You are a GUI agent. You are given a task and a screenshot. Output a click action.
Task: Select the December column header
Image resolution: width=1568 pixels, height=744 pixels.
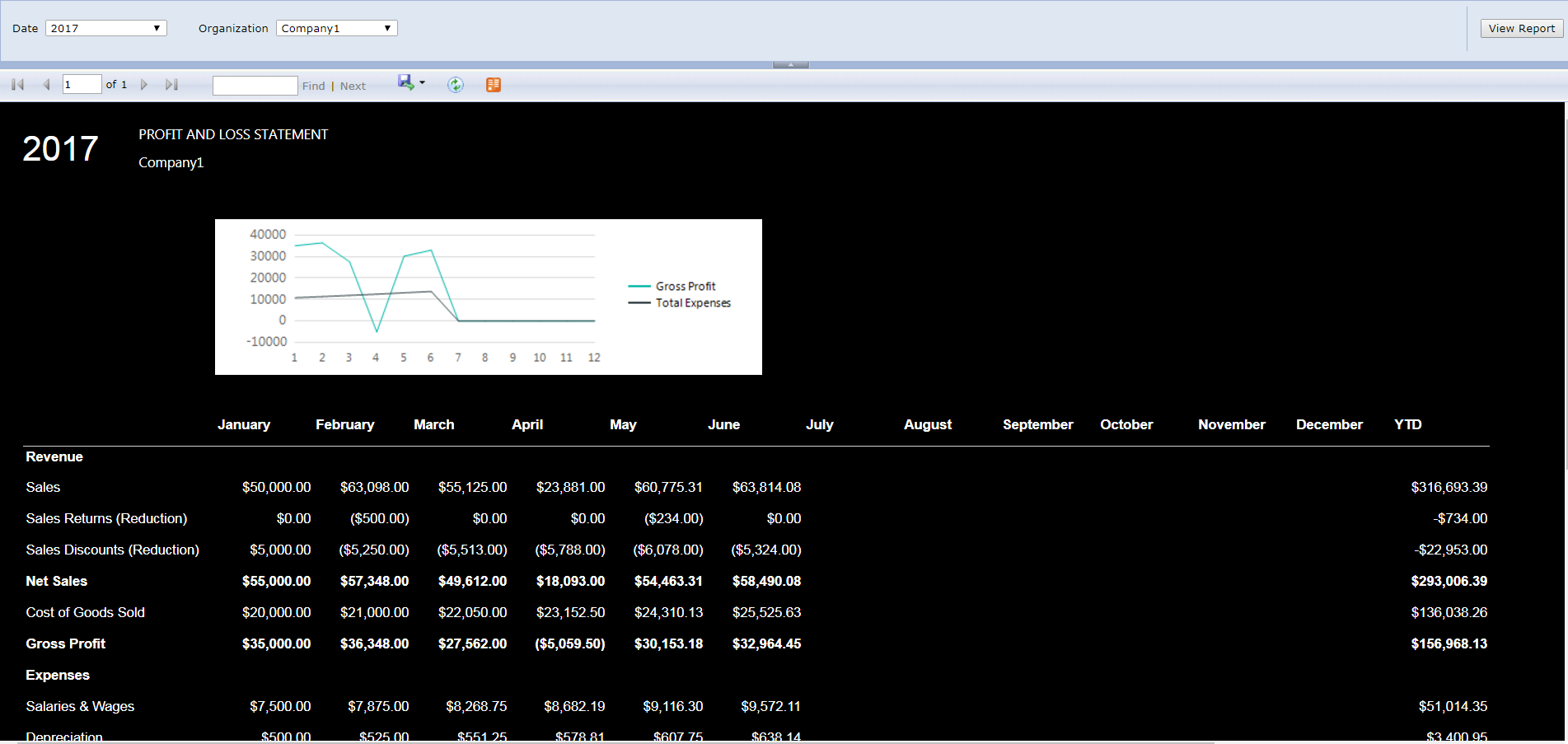click(1329, 424)
